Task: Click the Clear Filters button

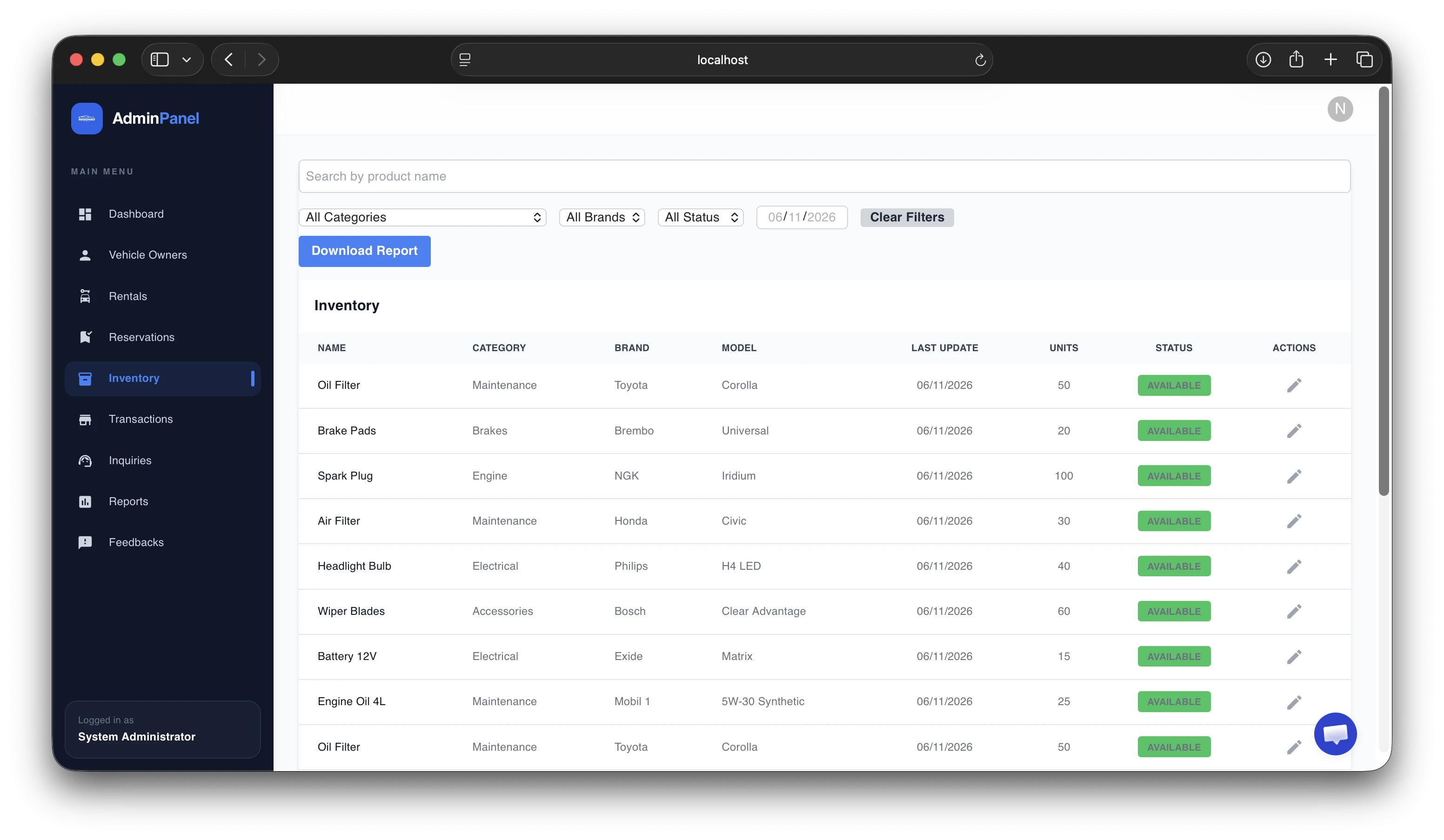Action: (x=907, y=217)
